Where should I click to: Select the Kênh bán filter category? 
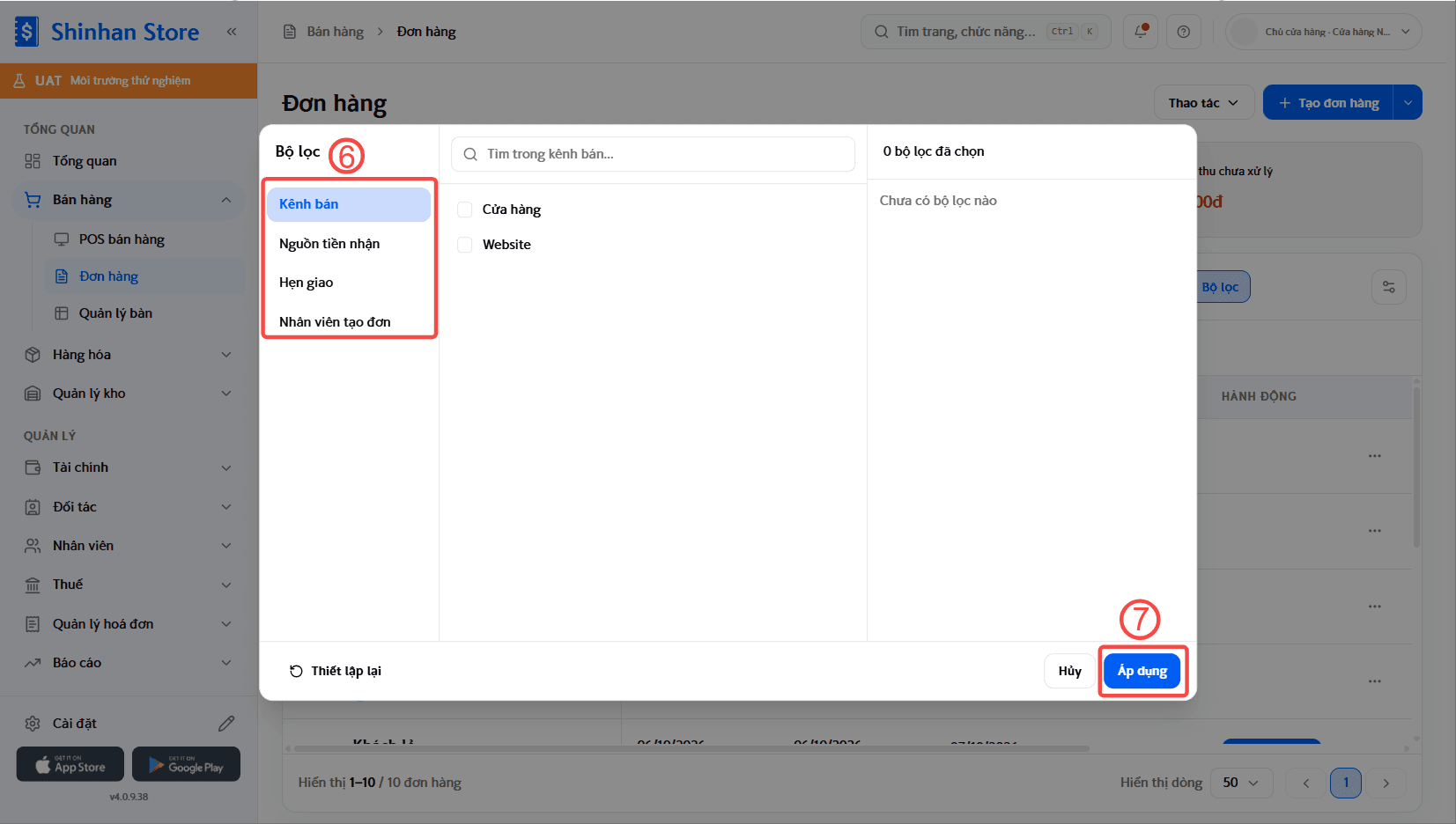point(349,204)
